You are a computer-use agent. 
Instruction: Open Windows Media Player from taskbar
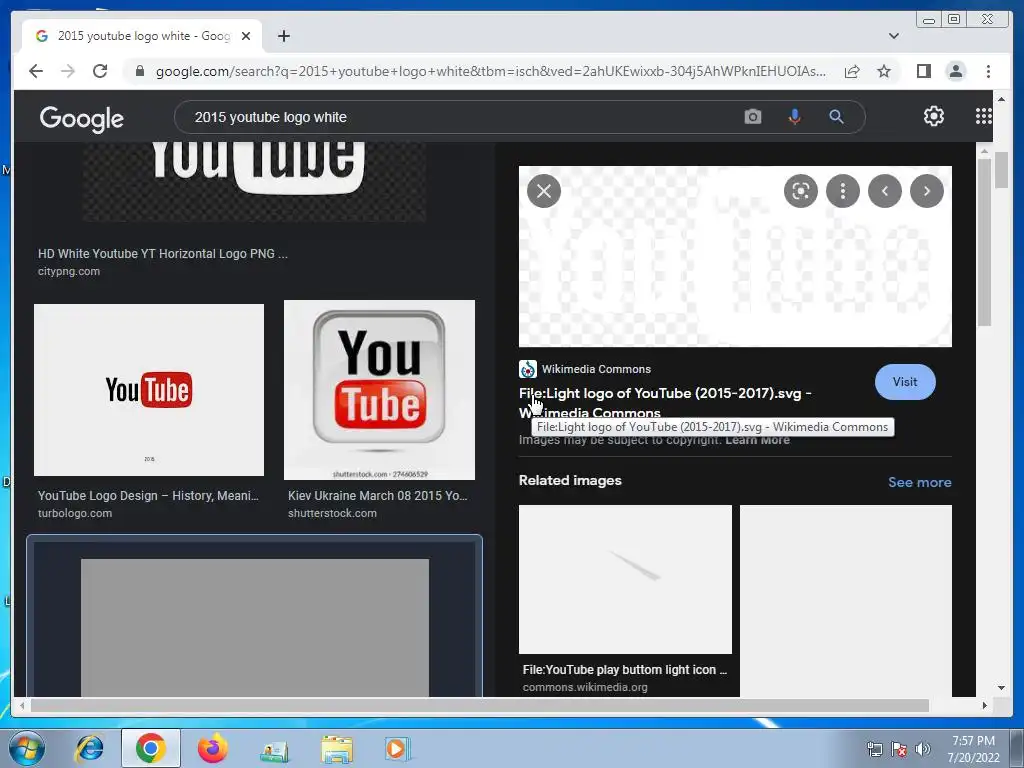[396, 748]
